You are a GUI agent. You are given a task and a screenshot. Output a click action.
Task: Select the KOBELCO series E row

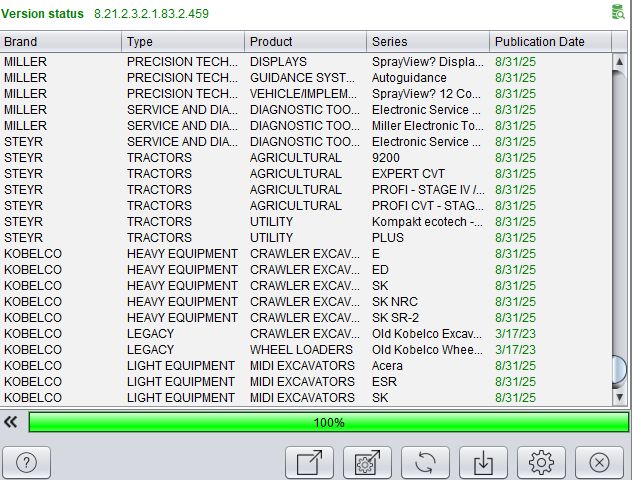[x=306, y=254]
